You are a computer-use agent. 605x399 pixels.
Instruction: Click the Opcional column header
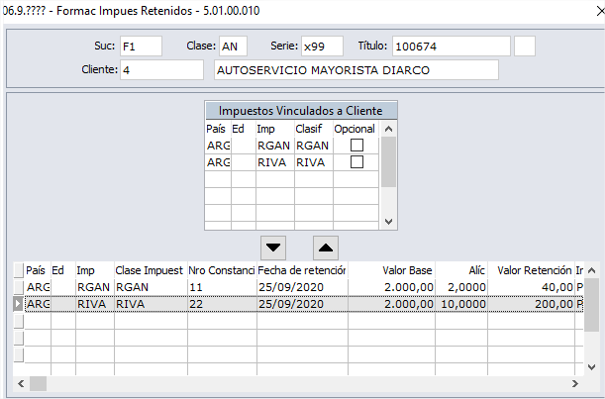pyautogui.click(x=355, y=128)
